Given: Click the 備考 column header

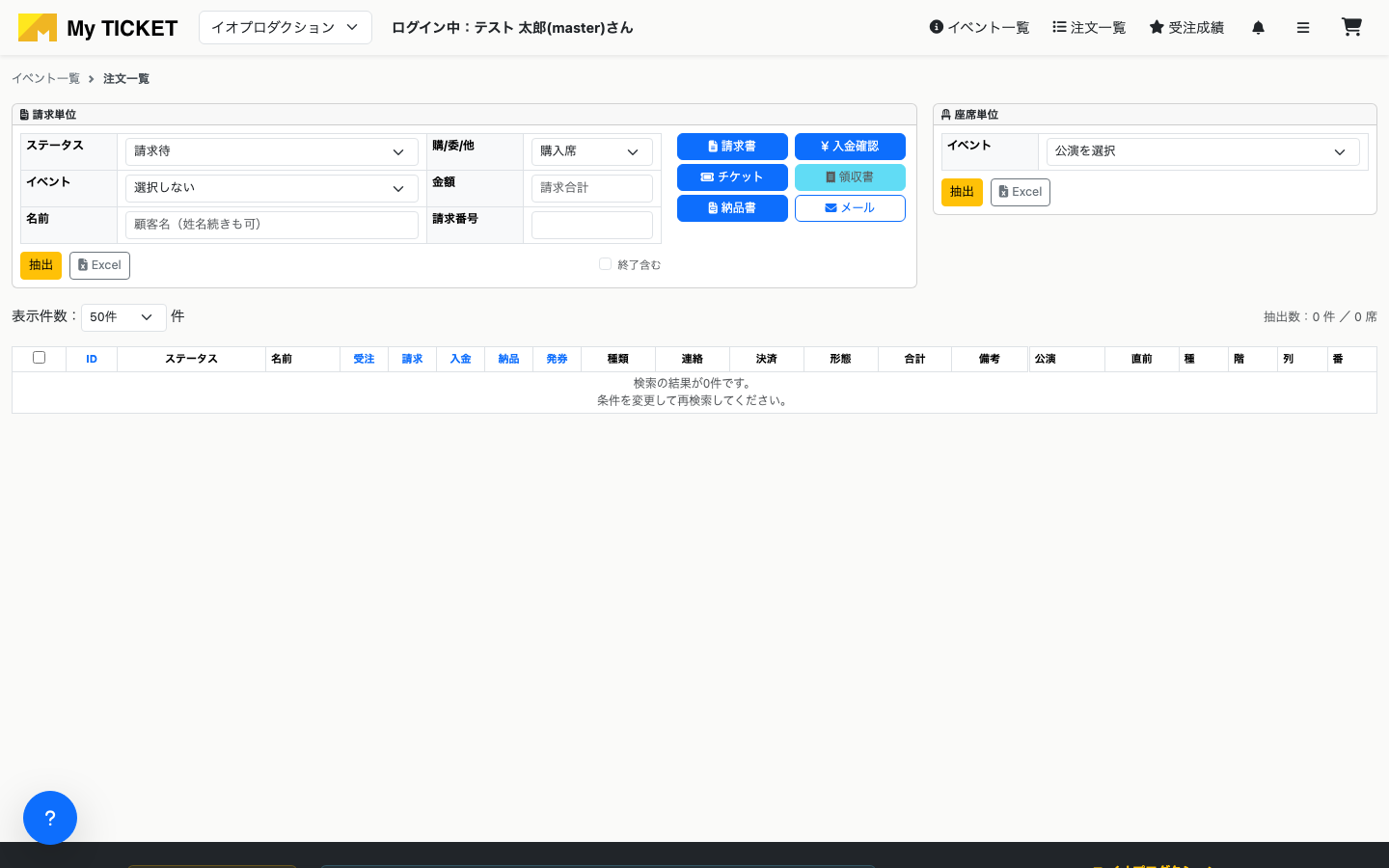Looking at the screenshot, I should [989, 359].
